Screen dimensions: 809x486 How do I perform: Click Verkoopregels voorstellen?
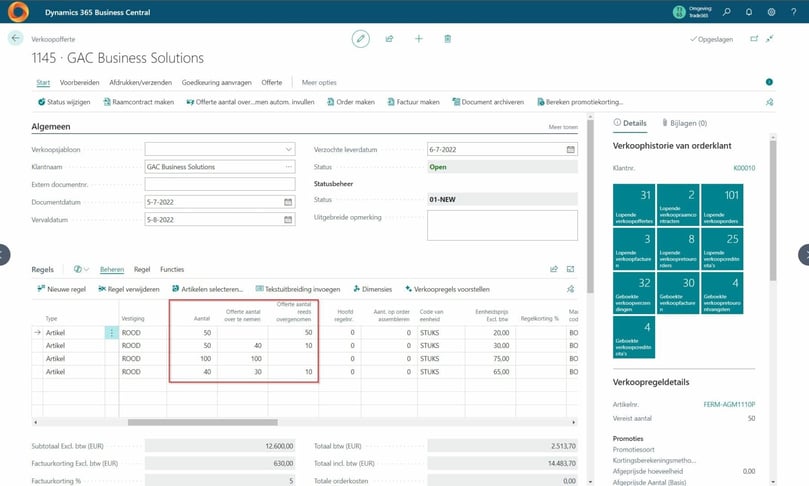447,289
